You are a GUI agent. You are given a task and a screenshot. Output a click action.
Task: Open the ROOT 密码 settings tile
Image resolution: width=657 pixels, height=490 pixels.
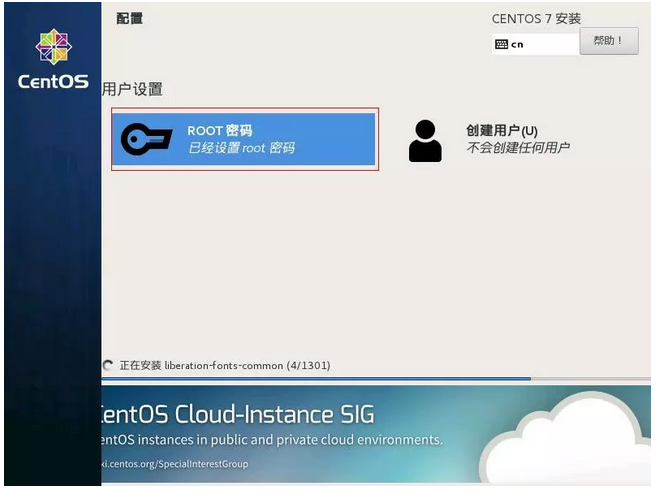[244, 139]
